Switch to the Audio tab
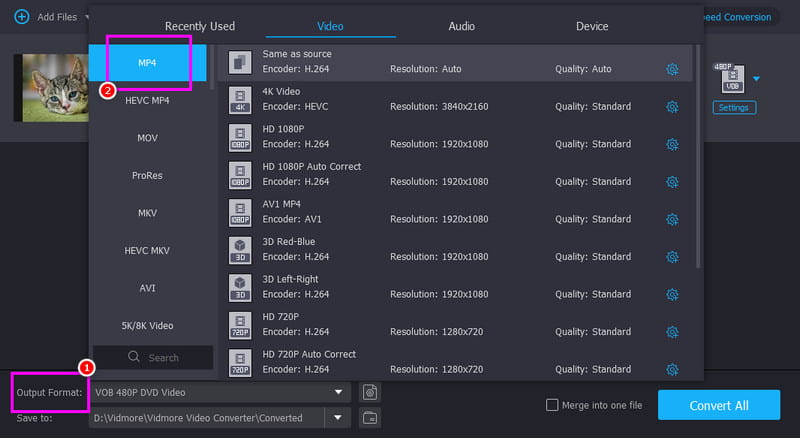800x438 pixels. tap(461, 26)
